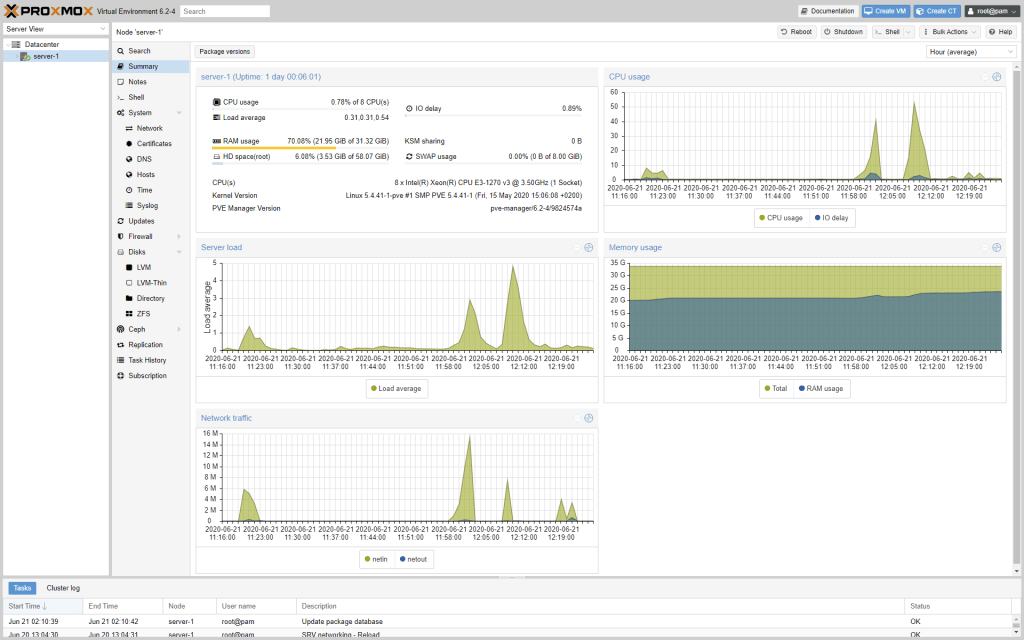Screen dimensions: 1024x640
Task: Toggle the netin series in Network traffic legend
Action: tap(376, 559)
